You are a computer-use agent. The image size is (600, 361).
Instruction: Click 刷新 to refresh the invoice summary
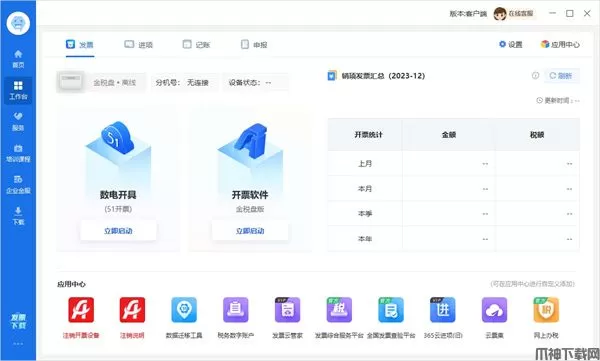tap(561, 76)
